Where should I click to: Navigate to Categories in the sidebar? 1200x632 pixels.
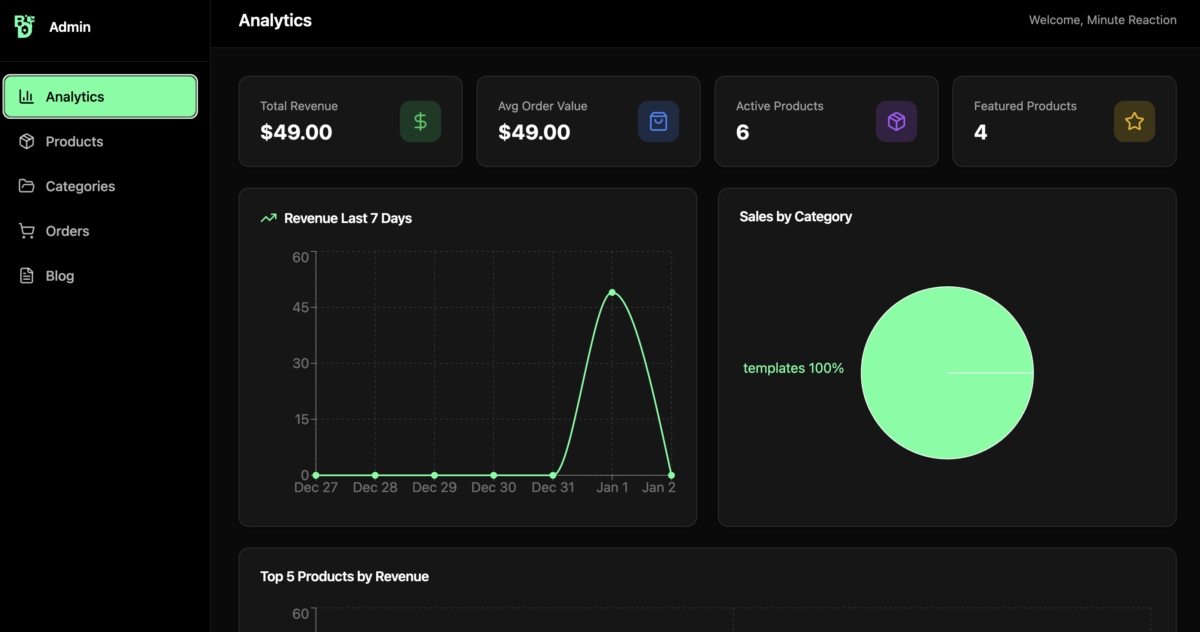[x=80, y=186]
